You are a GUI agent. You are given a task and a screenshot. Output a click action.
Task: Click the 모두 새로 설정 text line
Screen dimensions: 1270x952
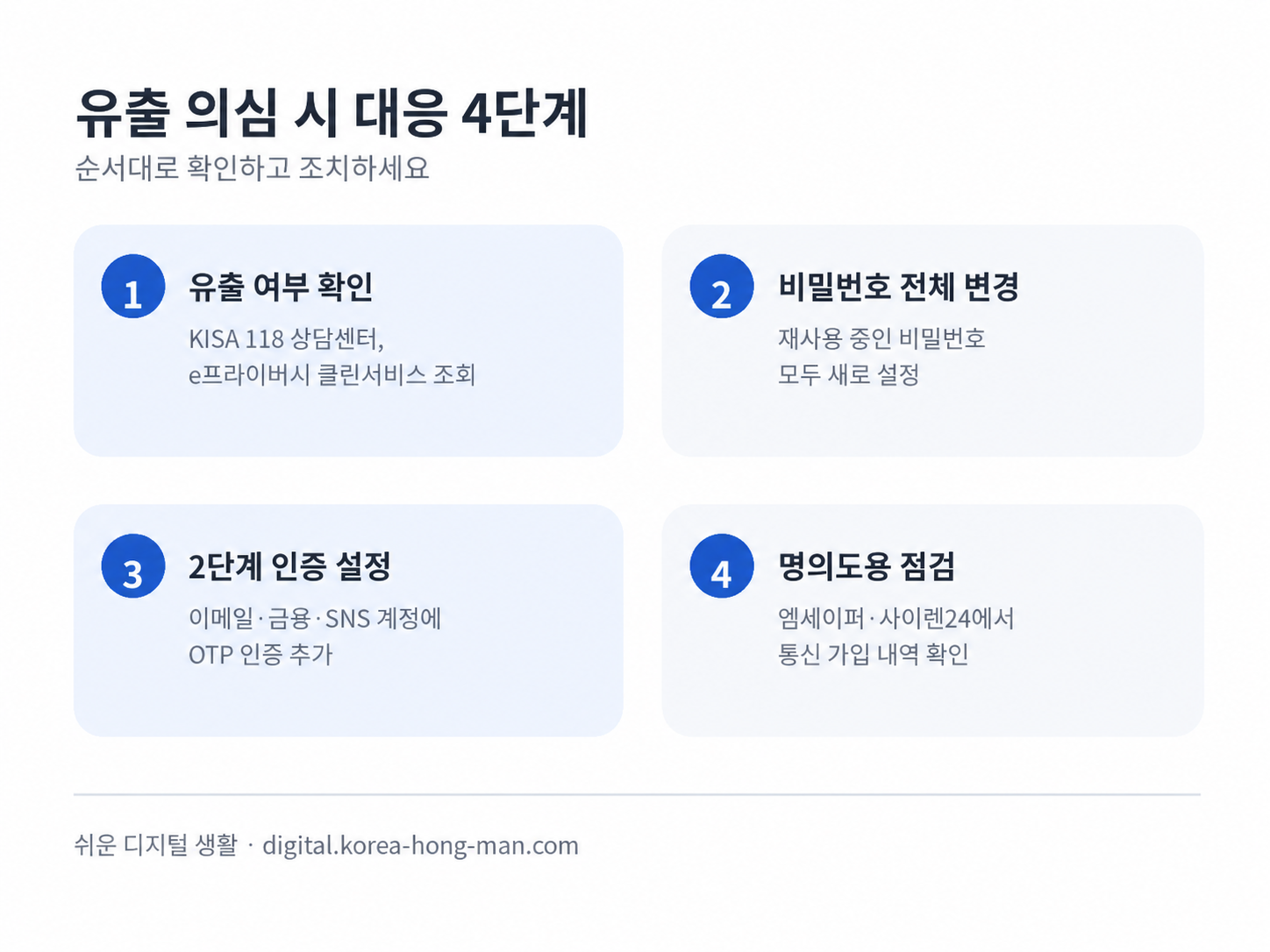[x=848, y=375]
